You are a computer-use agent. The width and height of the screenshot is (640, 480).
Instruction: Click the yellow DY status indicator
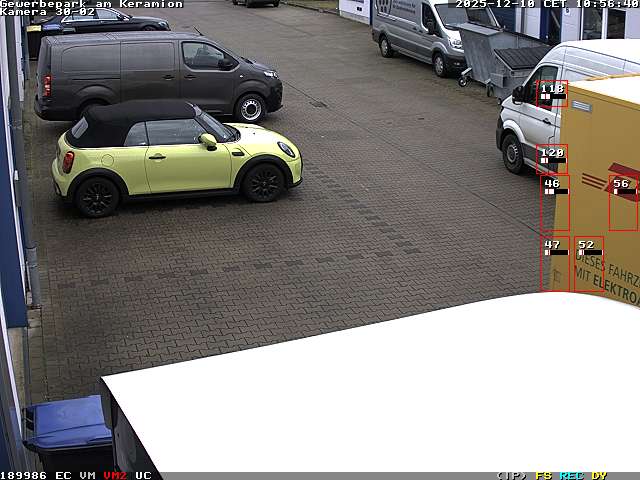pyautogui.click(x=599, y=475)
